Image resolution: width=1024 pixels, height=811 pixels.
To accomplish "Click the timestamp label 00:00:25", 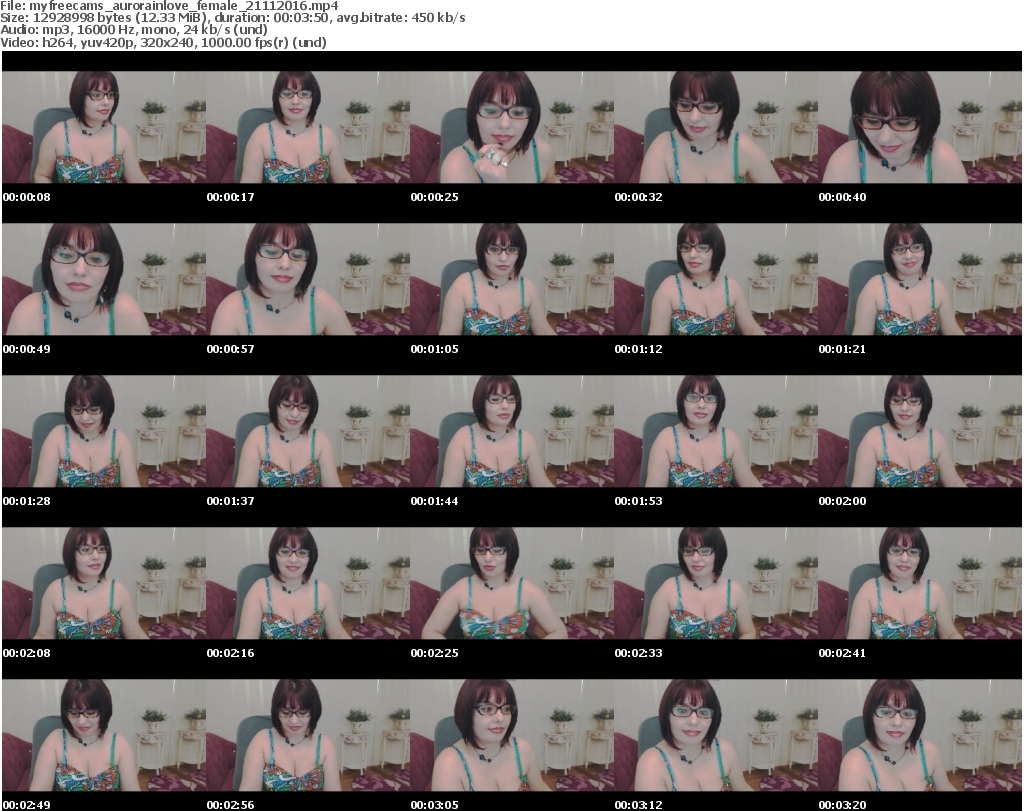I will tap(434, 197).
